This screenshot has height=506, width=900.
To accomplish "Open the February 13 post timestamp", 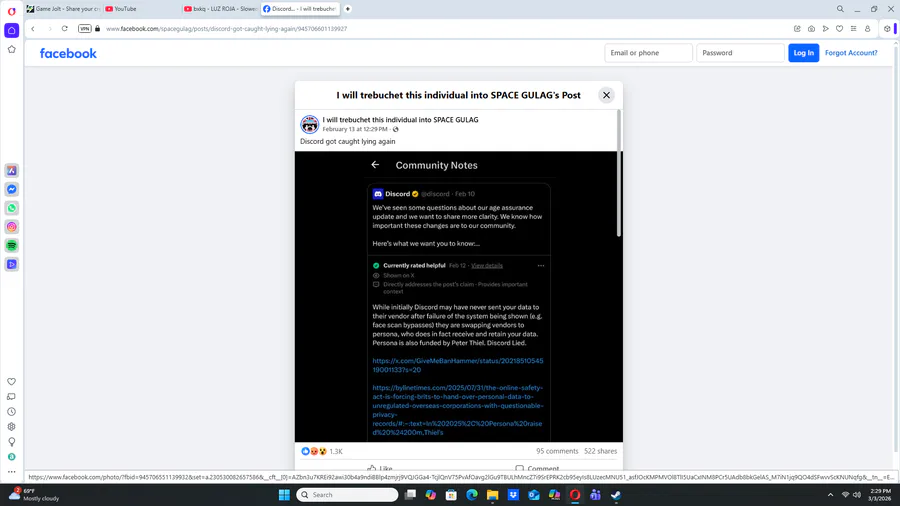I will click(355, 129).
